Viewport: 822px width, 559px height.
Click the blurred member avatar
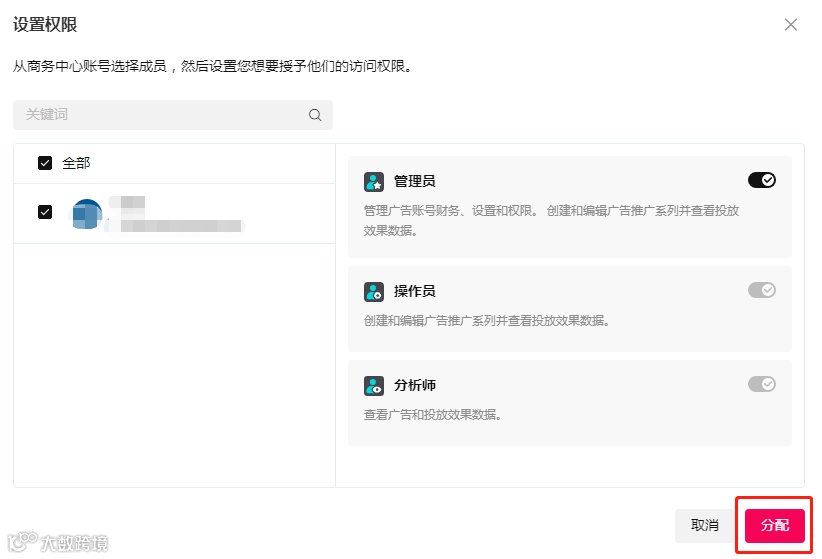tap(86, 214)
